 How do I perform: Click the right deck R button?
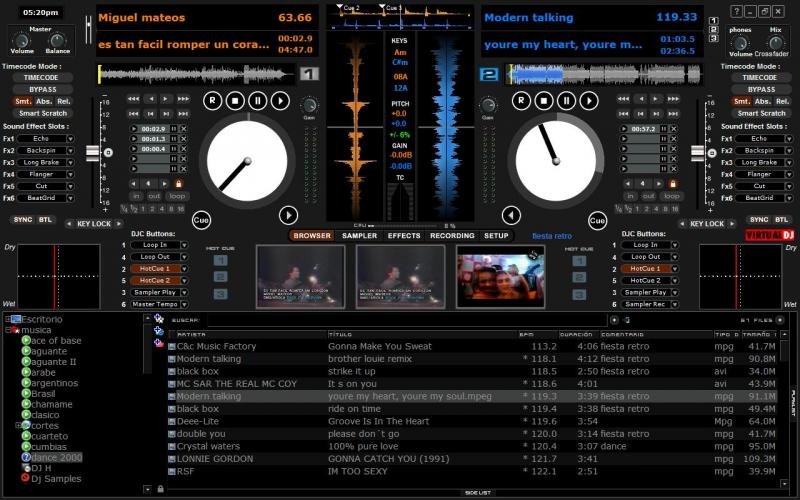(521, 101)
